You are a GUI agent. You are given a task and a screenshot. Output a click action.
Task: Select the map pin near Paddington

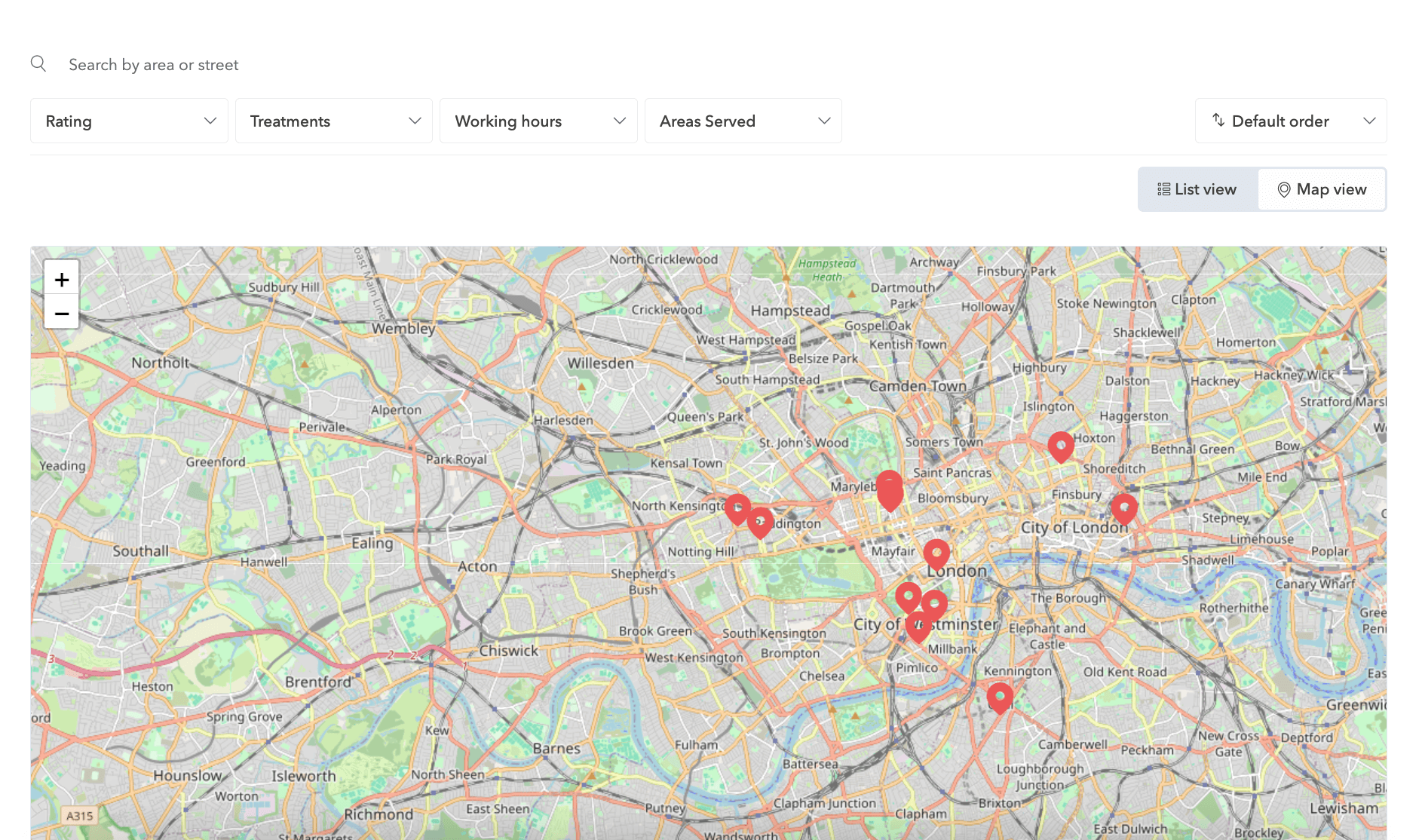click(760, 523)
